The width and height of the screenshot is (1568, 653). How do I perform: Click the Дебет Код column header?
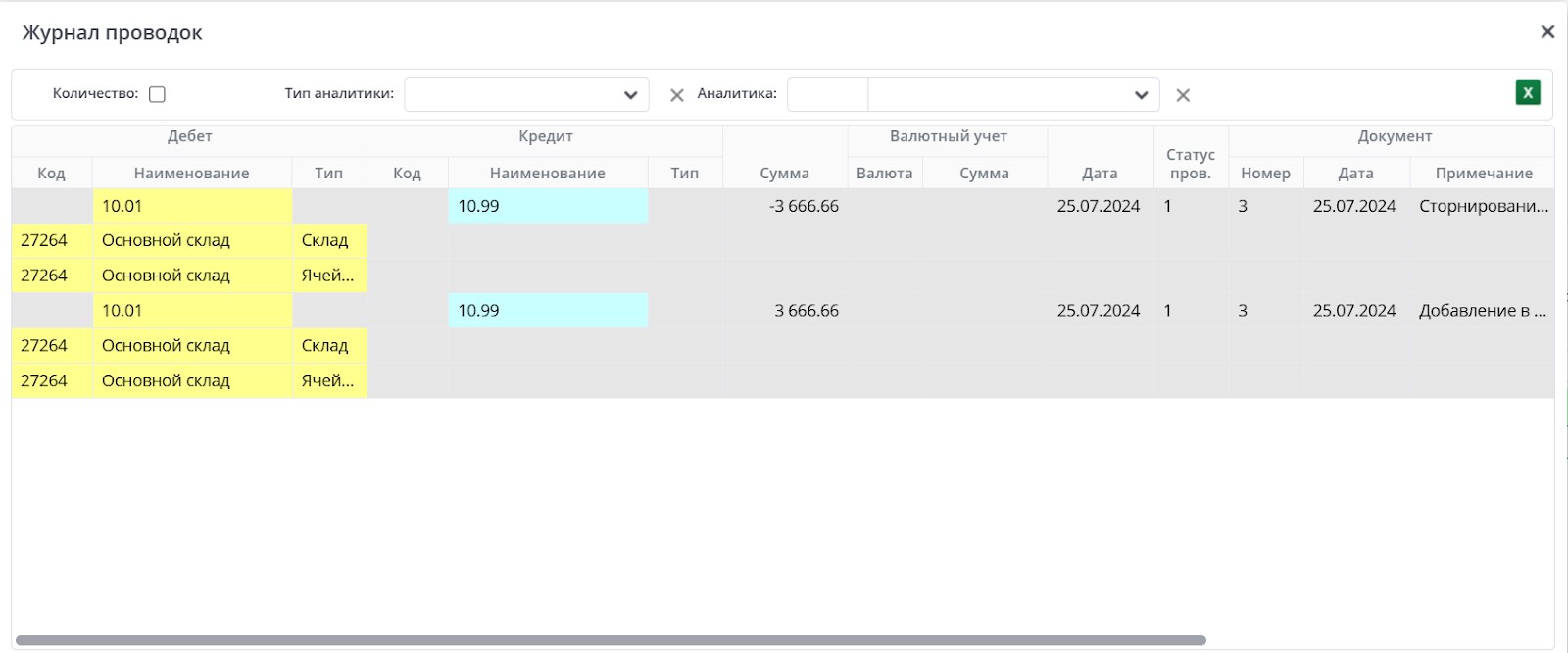(x=51, y=174)
